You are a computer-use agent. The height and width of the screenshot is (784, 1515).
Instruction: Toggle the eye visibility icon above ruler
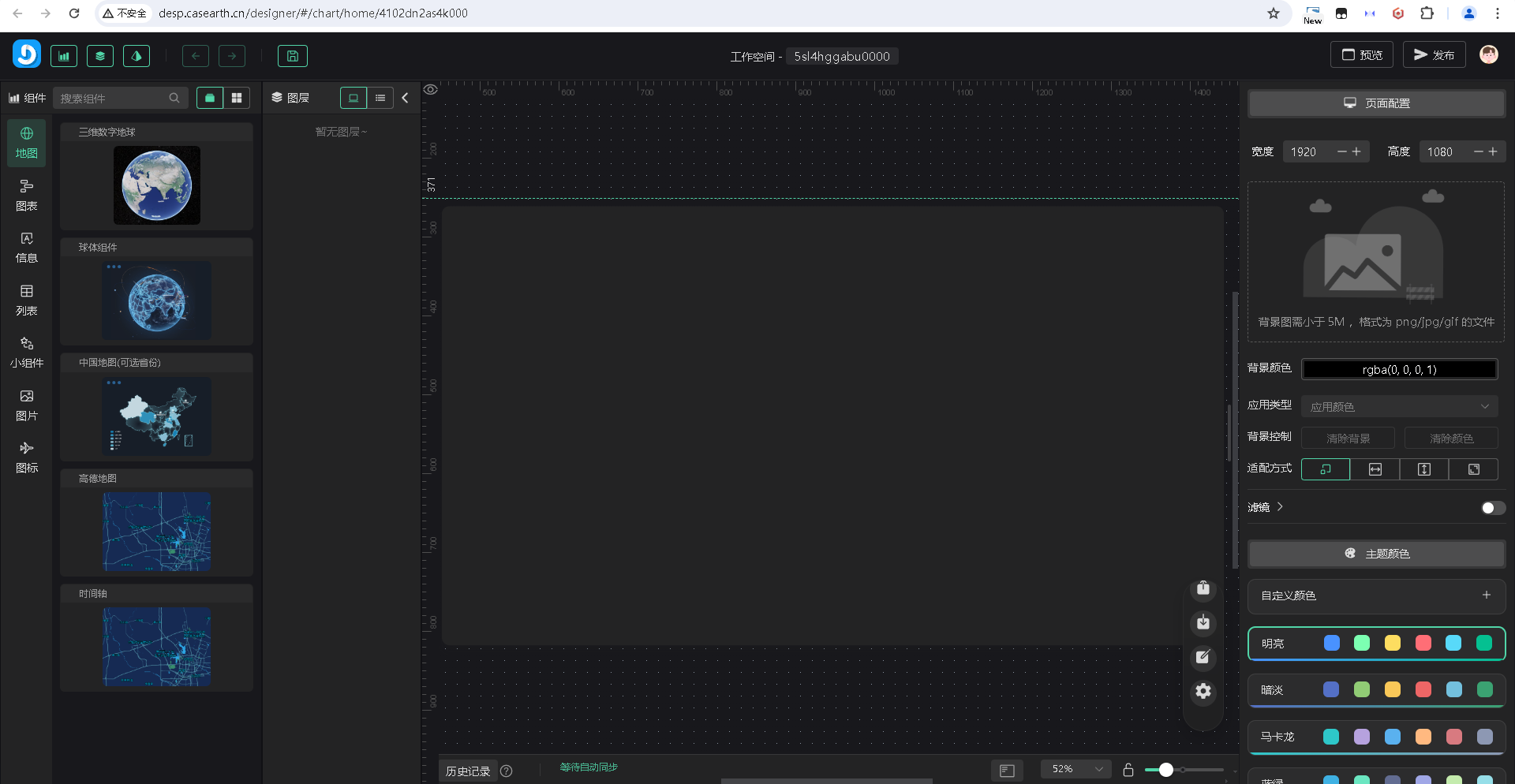[x=431, y=90]
